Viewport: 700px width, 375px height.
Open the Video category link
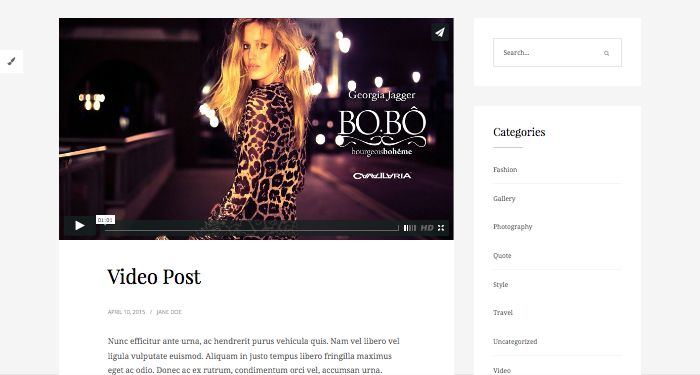point(502,370)
